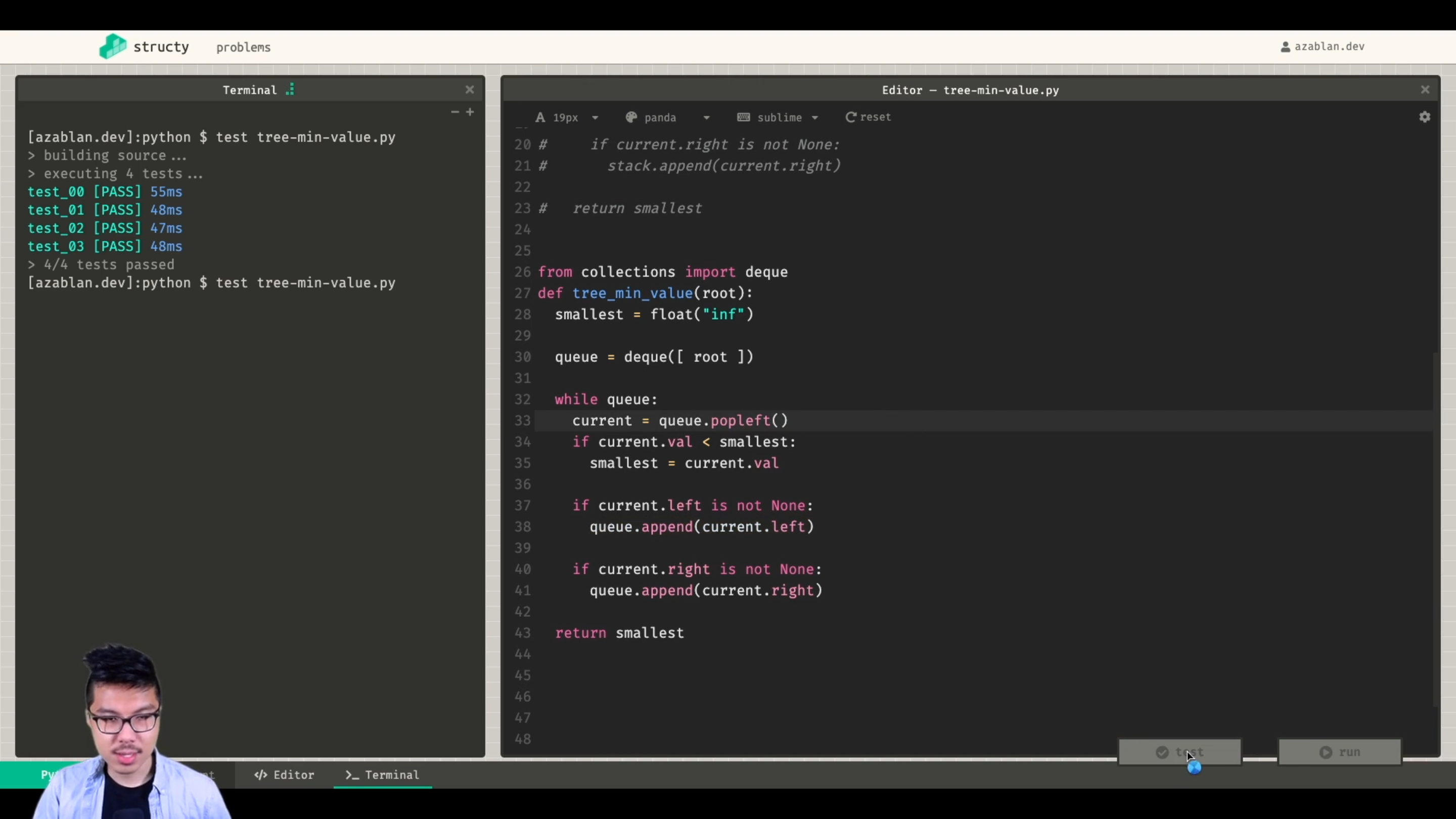Switch to the Terminal tab in bottom bar
This screenshot has height=819, width=1456.
point(383,775)
